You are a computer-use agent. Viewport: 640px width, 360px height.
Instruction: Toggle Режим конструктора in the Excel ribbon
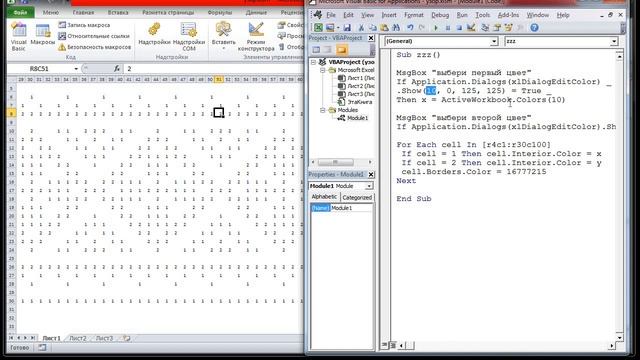pos(256,37)
